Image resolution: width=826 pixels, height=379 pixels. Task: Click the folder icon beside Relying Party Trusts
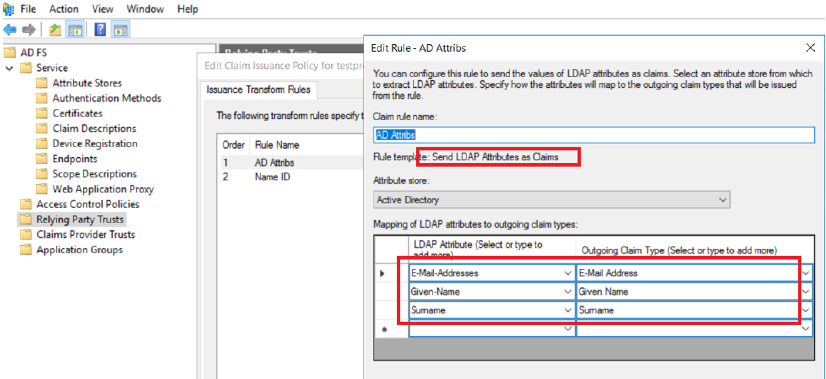(x=25, y=219)
